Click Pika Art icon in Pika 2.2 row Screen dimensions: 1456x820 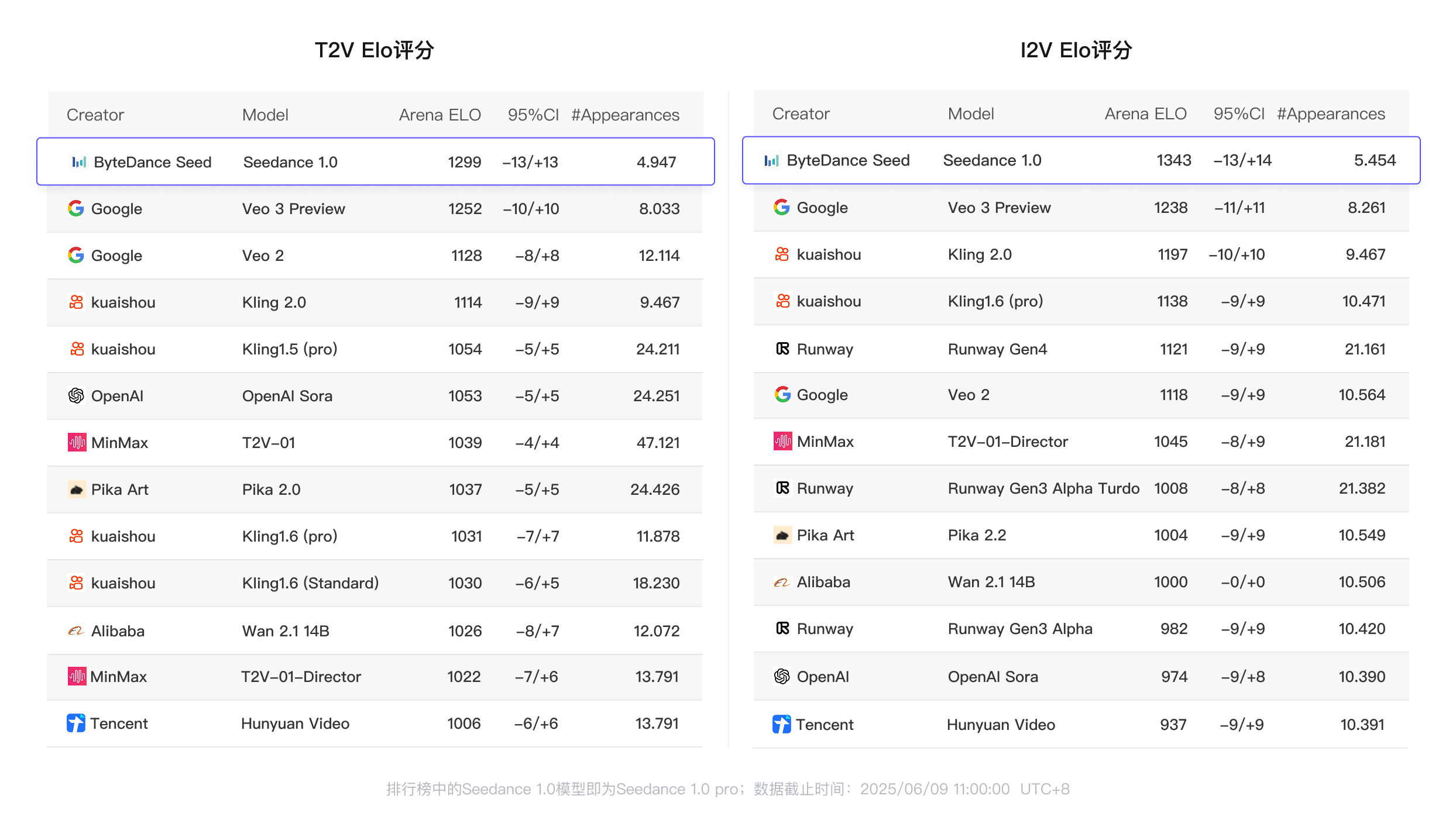tap(782, 535)
